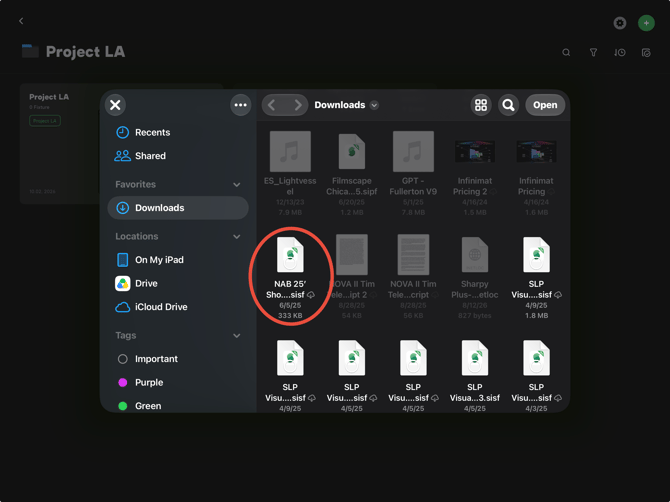Open the filter funnel icon in Project LA
Image resolution: width=670 pixels, height=502 pixels.
(x=593, y=53)
